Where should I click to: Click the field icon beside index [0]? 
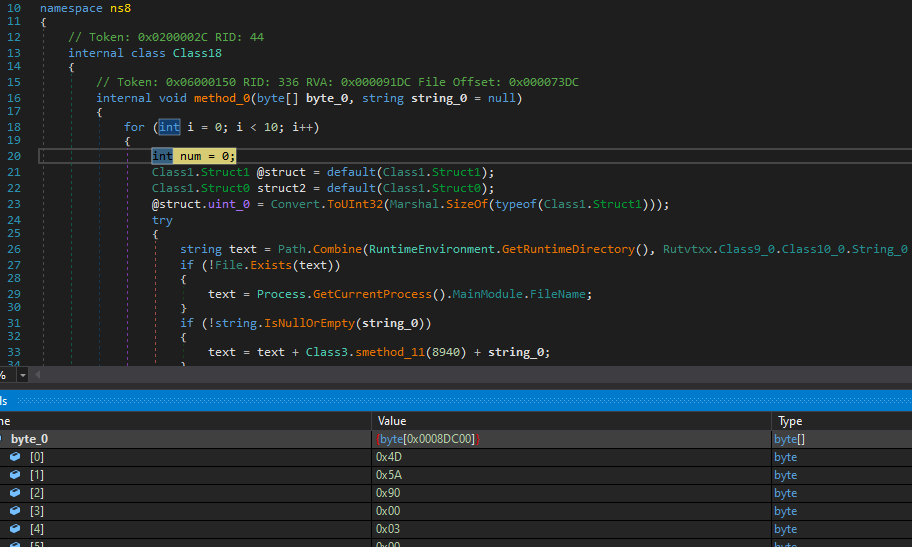[15, 457]
